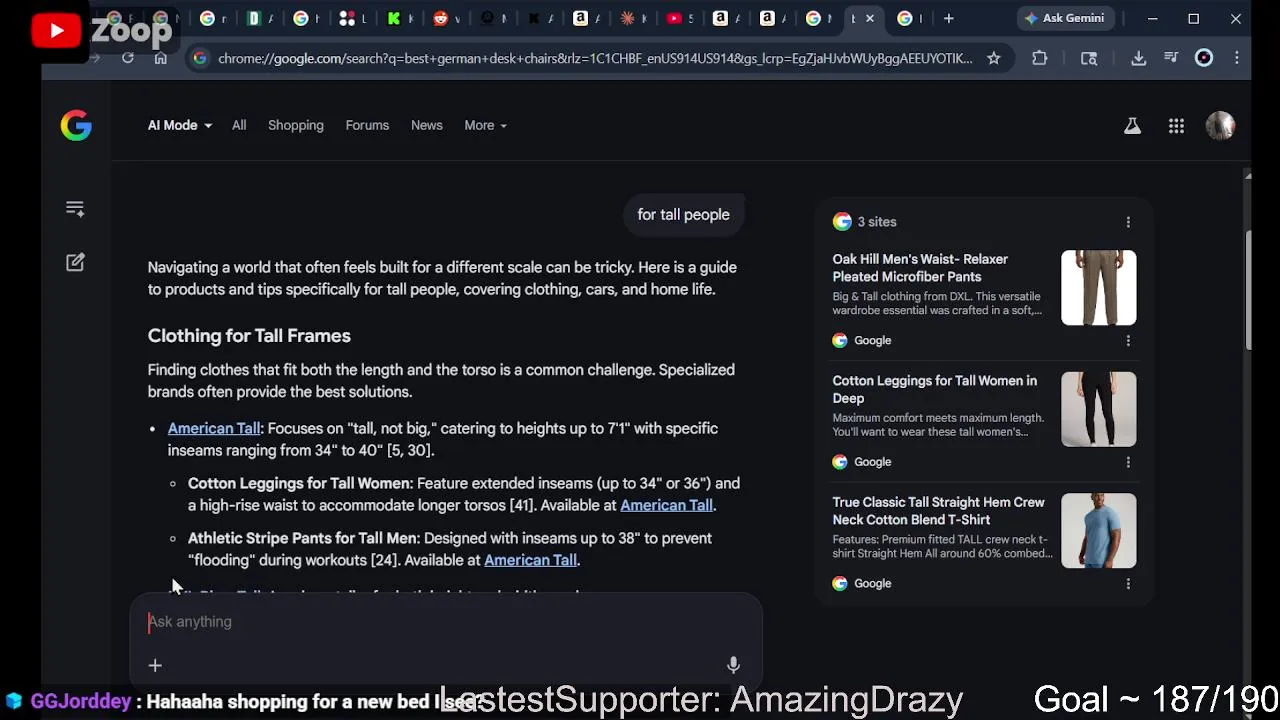
Task: Open the Downloads arrow icon
Action: (1138, 58)
